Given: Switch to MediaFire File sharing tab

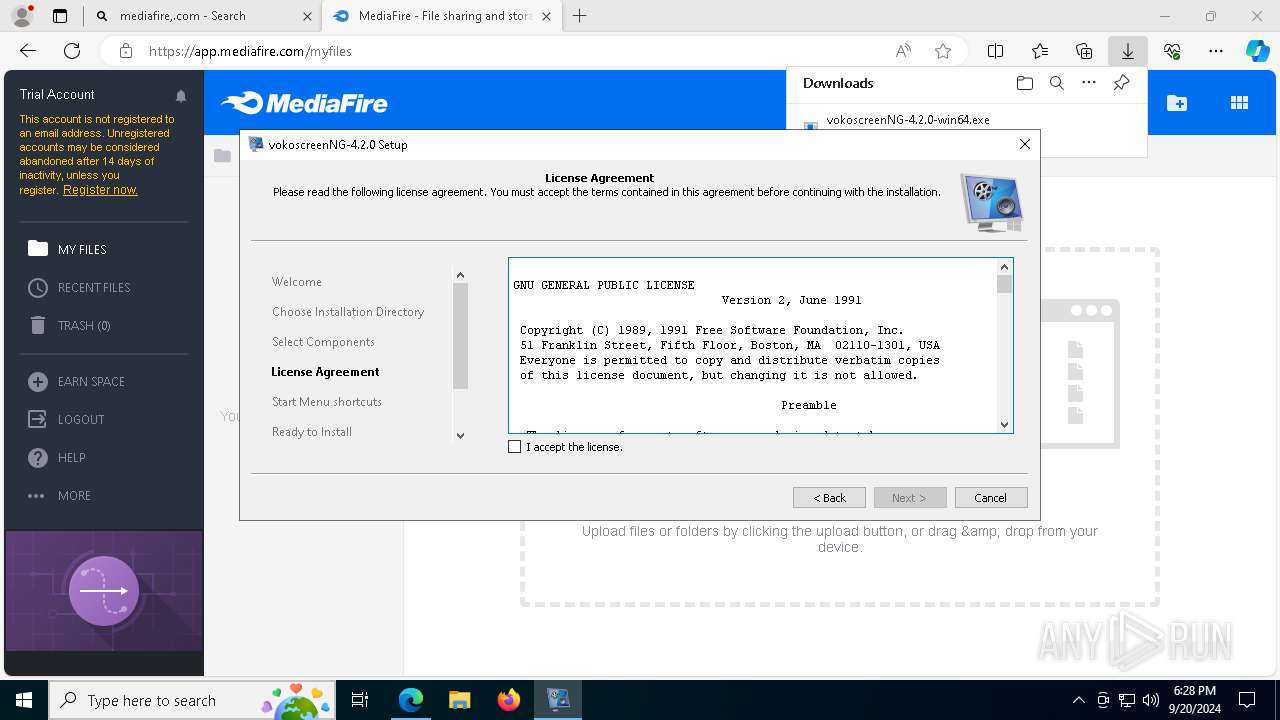Looking at the screenshot, I should tap(442, 16).
